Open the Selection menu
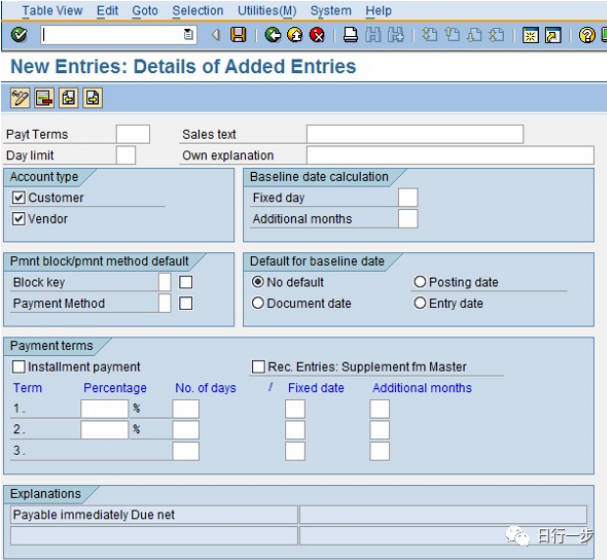607x560 pixels. 198,10
